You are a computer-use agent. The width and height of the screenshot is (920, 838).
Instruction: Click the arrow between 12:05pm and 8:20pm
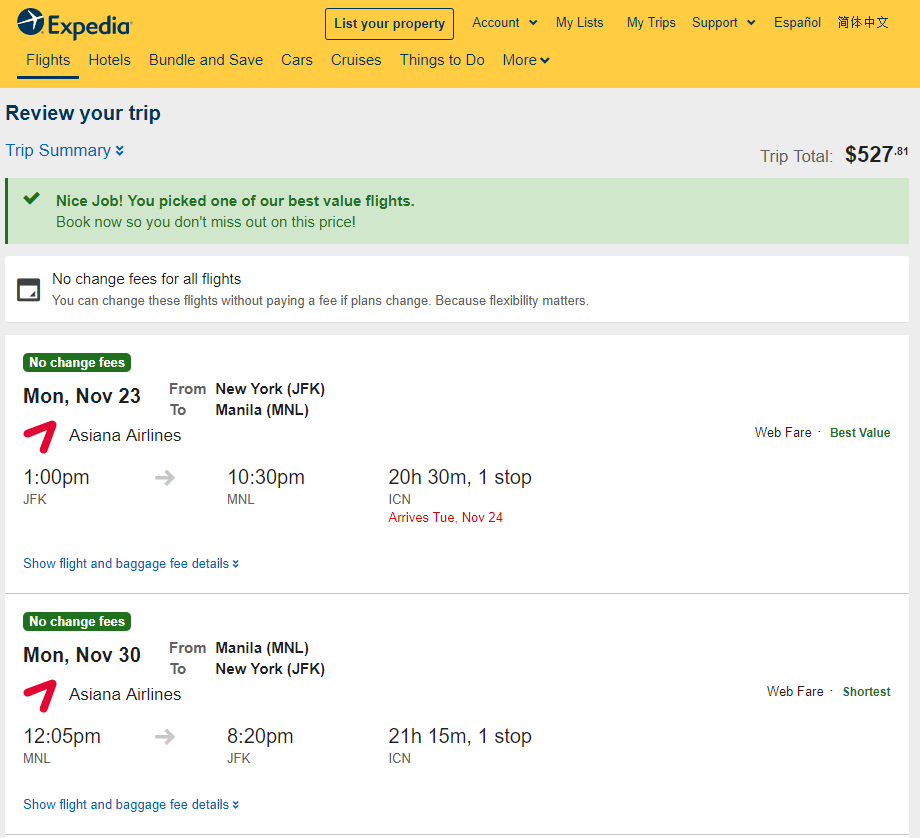[x=165, y=736]
